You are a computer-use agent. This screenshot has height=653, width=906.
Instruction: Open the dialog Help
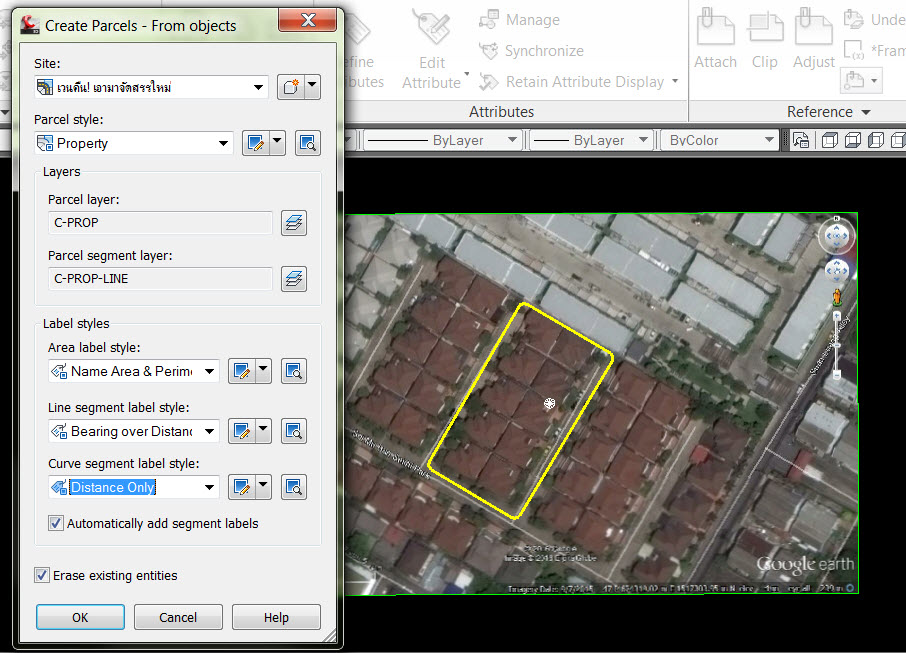pyautogui.click(x=276, y=617)
